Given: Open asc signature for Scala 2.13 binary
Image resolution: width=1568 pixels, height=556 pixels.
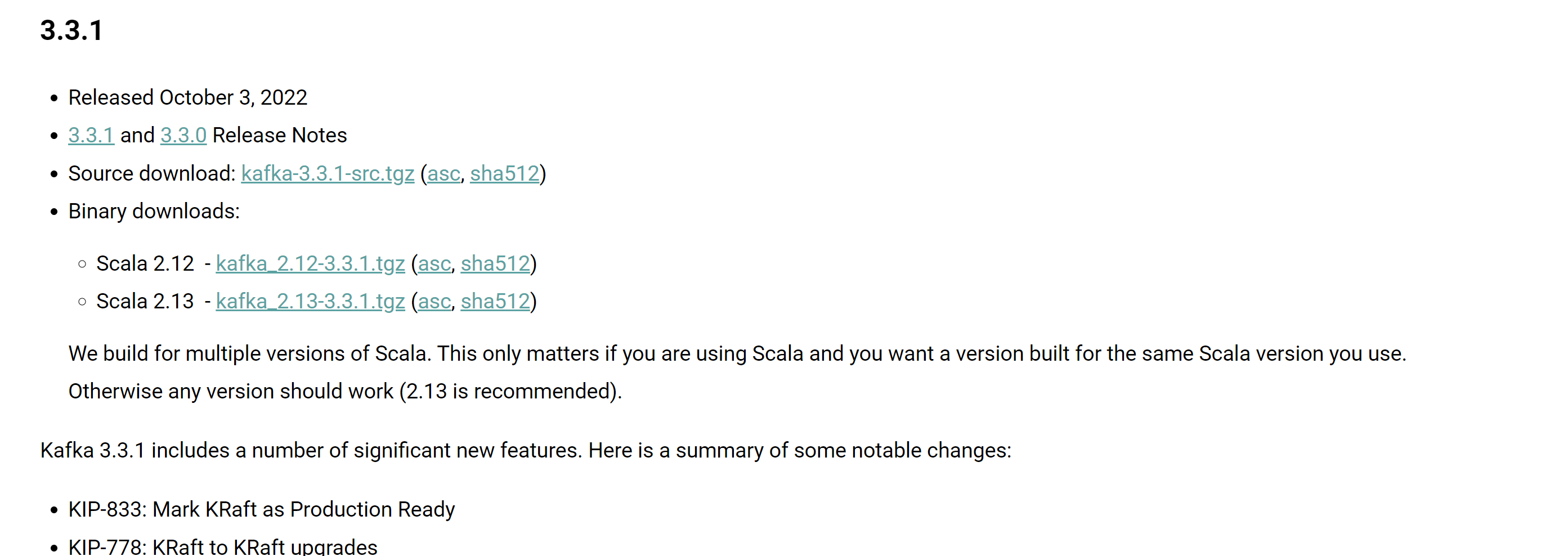Looking at the screenshot, I should pos(434,301).
